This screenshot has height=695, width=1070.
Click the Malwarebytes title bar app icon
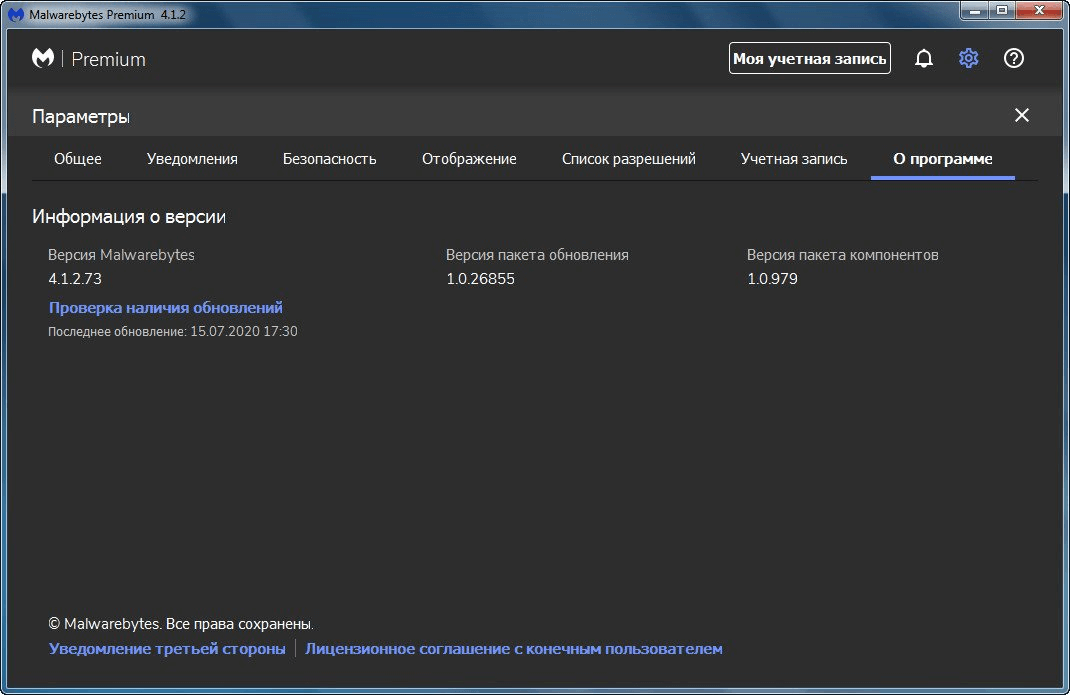[16, 14]
